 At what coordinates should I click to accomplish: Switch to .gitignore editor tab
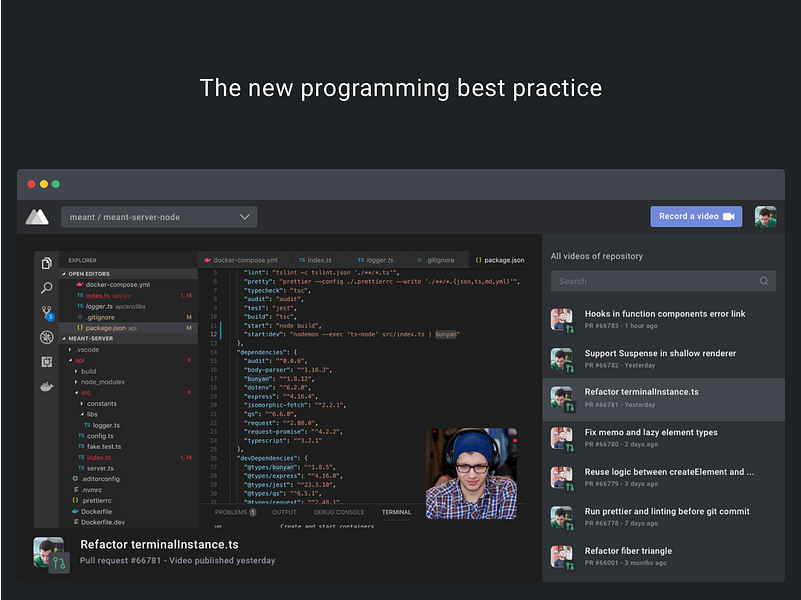438,260
